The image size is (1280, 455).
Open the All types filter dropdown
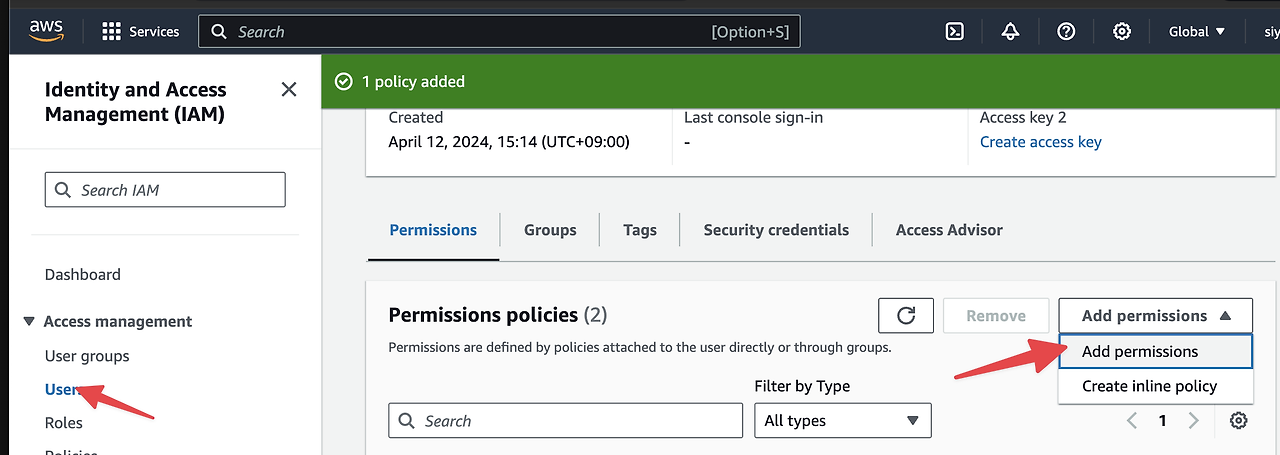pyautogui.click(x=842, y=421)
